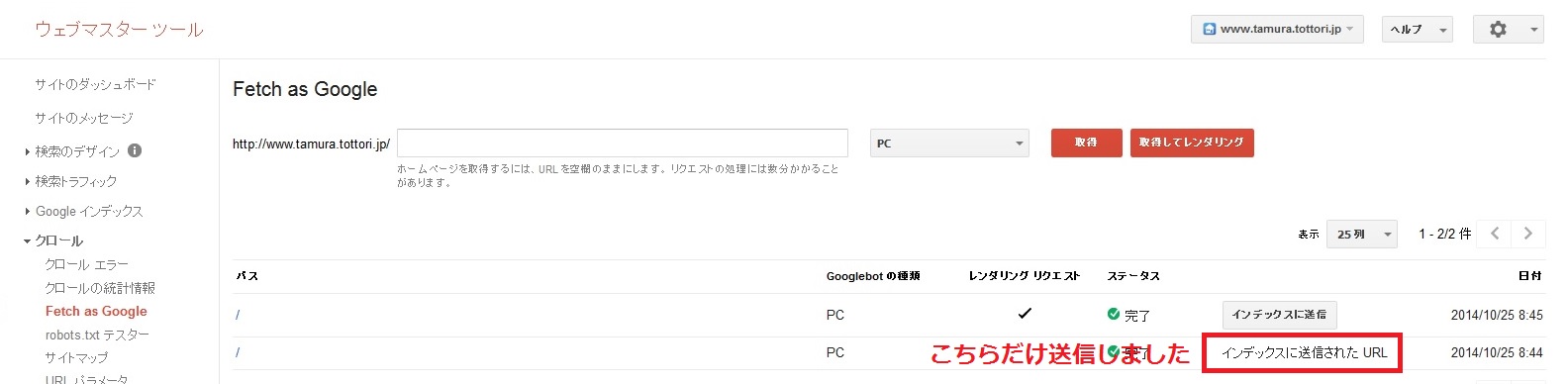Change the 25 列 rows-per-page dropdown

pyautogui.click(x=1361, y=234)
